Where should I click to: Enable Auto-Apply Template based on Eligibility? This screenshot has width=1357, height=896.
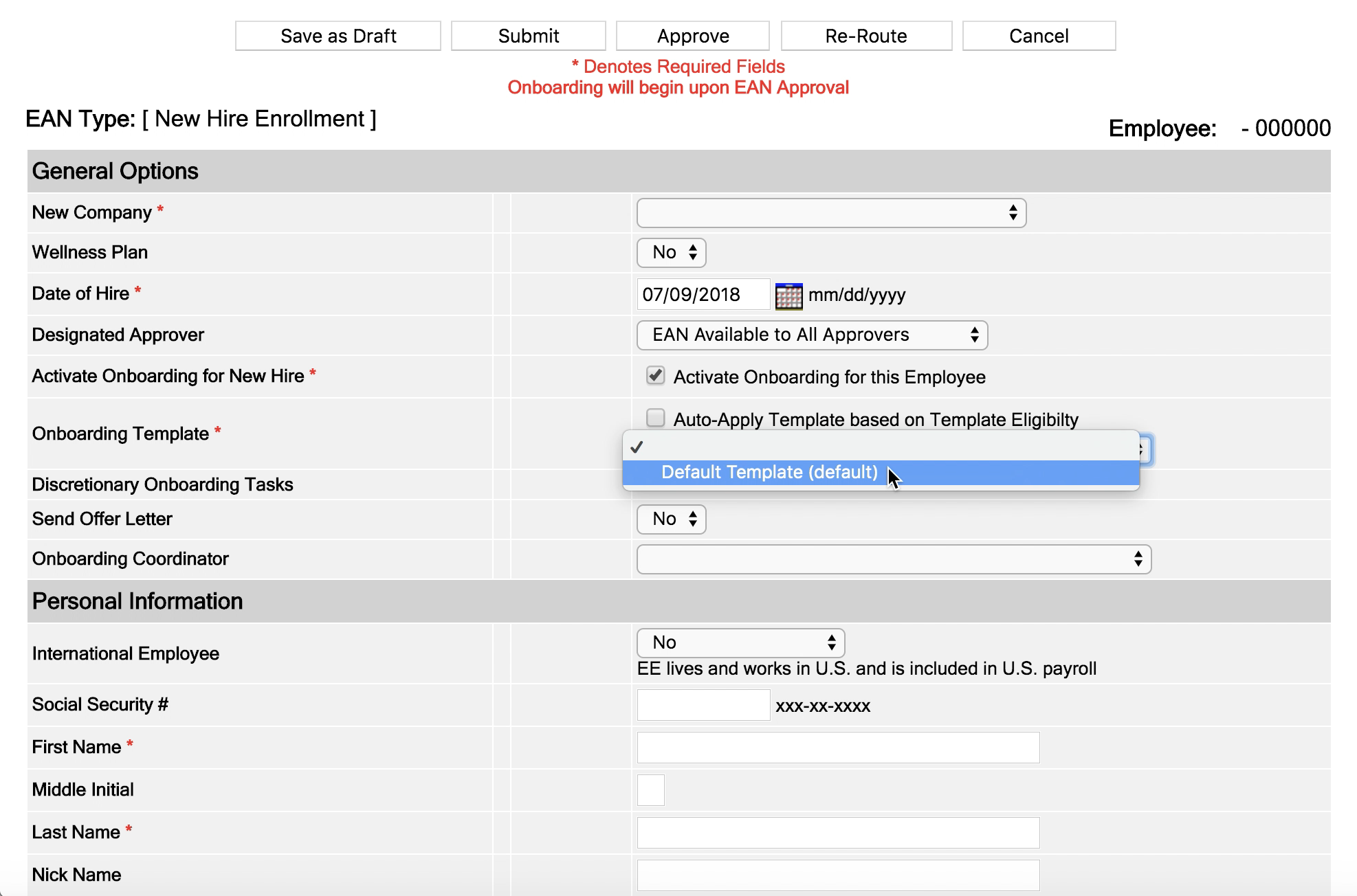(x=656, y=418)
